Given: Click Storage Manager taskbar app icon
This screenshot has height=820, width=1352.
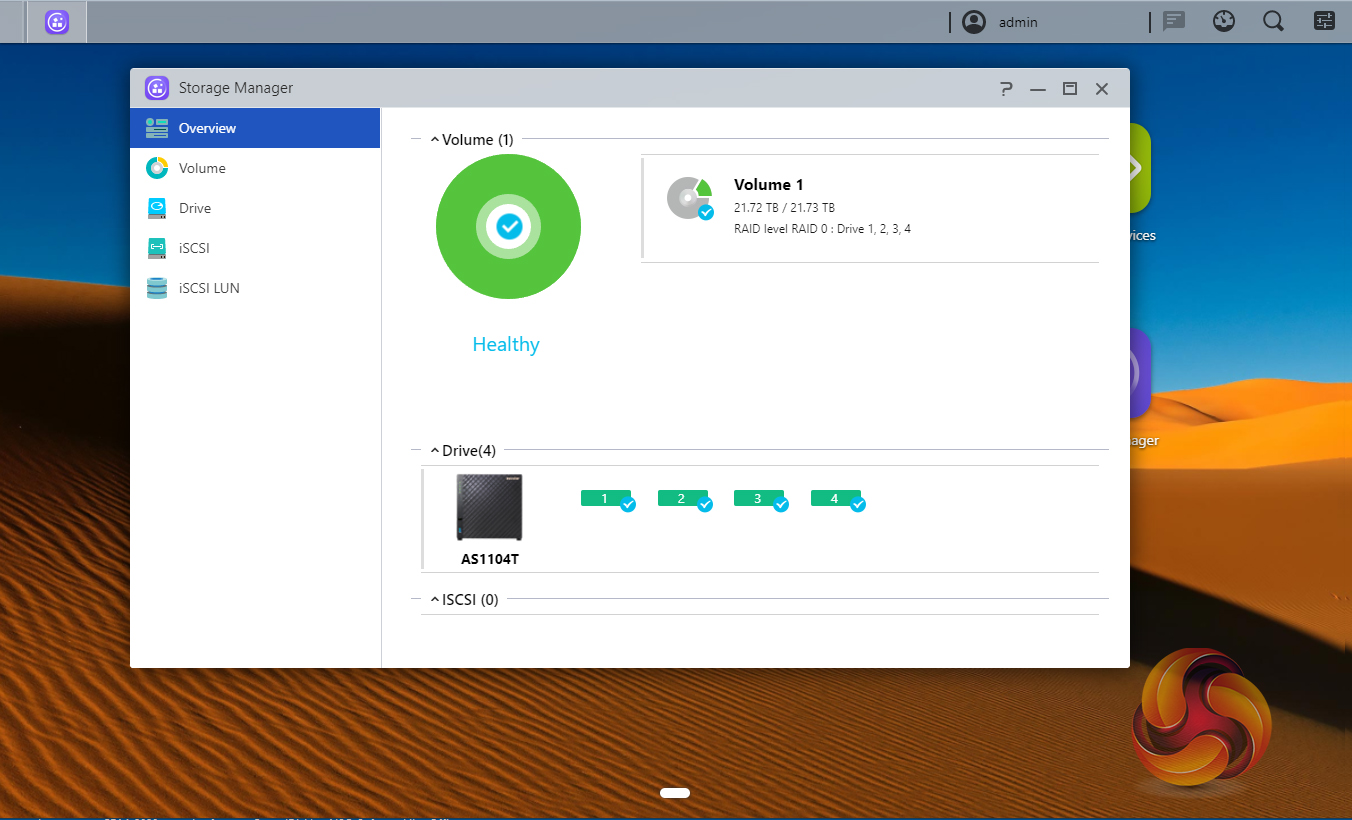Looking at the screenshot, I should click(x=57, y=22).
